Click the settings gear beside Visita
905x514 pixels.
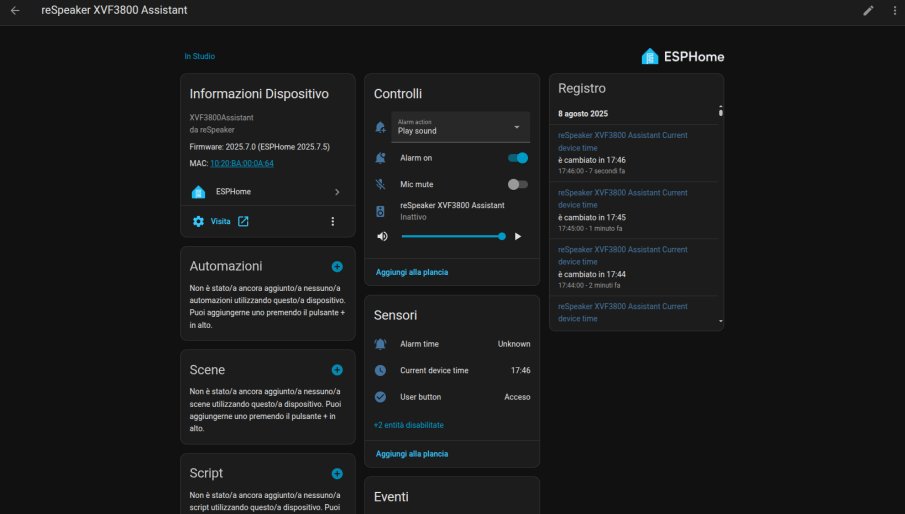(198, 222)
